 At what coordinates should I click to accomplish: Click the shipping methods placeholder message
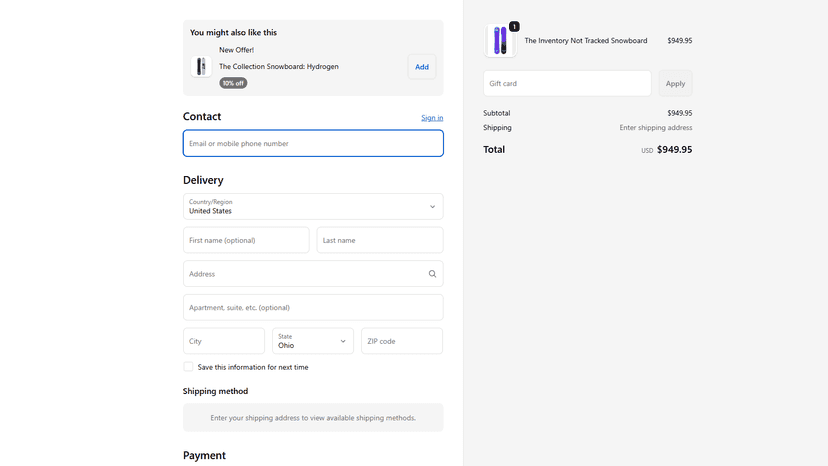pos(313,418)
